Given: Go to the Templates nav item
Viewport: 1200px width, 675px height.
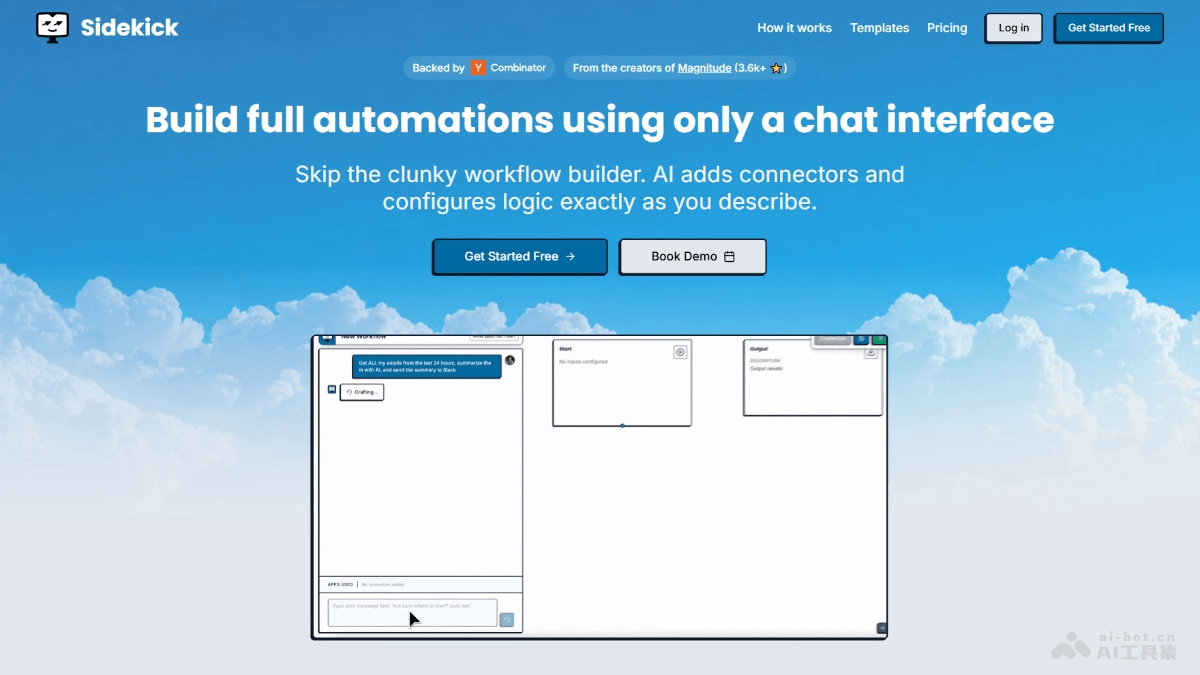Looking at the screenshot, I should (879, 28).
